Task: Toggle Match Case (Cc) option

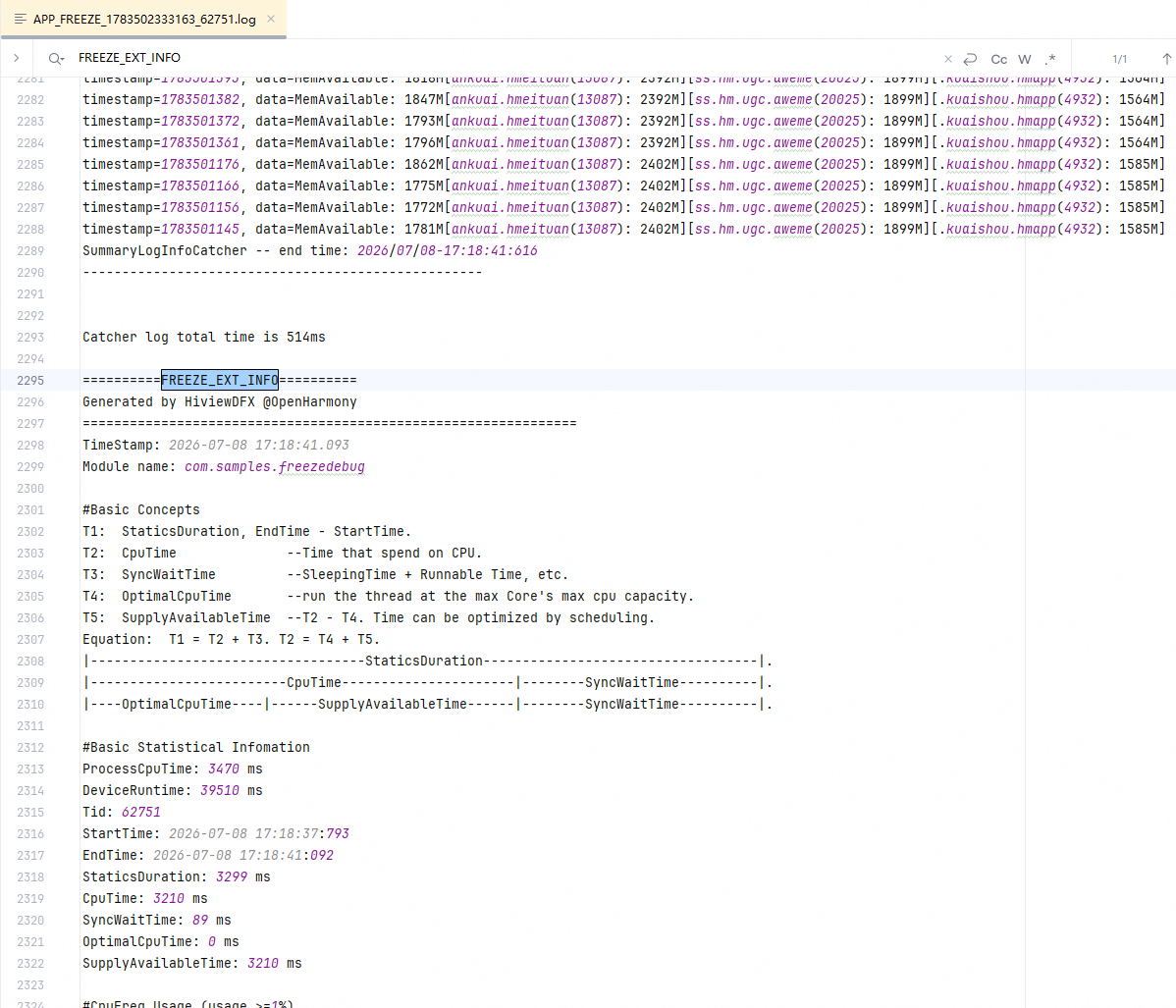Action: click(999, 59)
